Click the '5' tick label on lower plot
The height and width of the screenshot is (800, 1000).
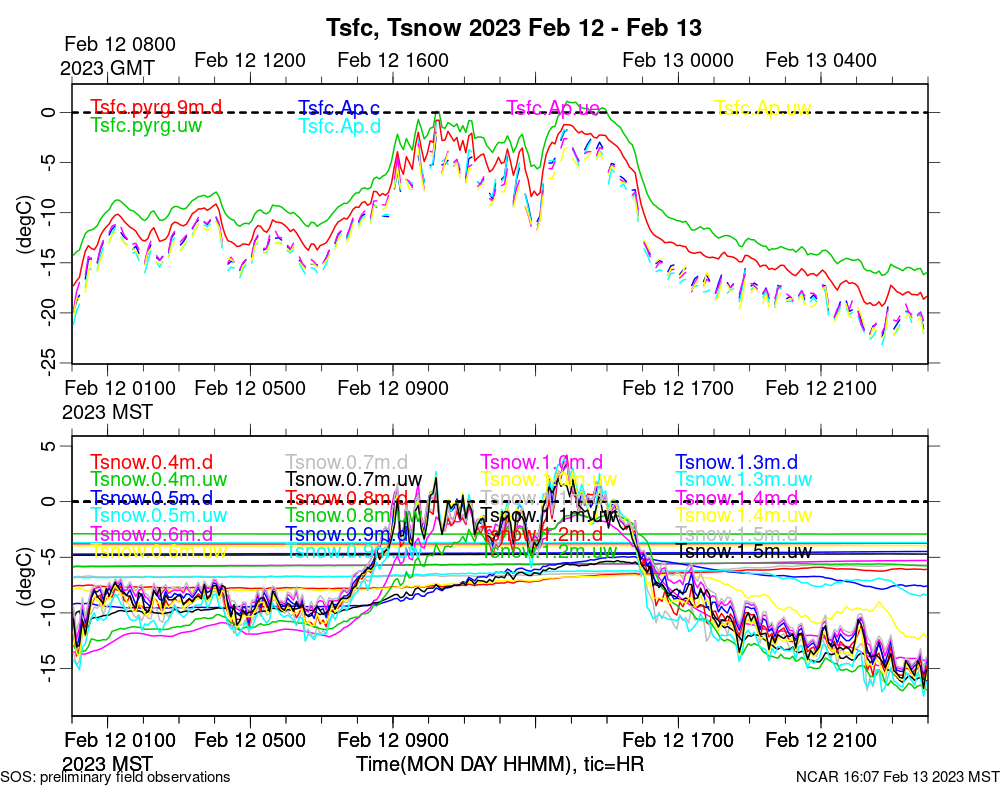[48, 446]
